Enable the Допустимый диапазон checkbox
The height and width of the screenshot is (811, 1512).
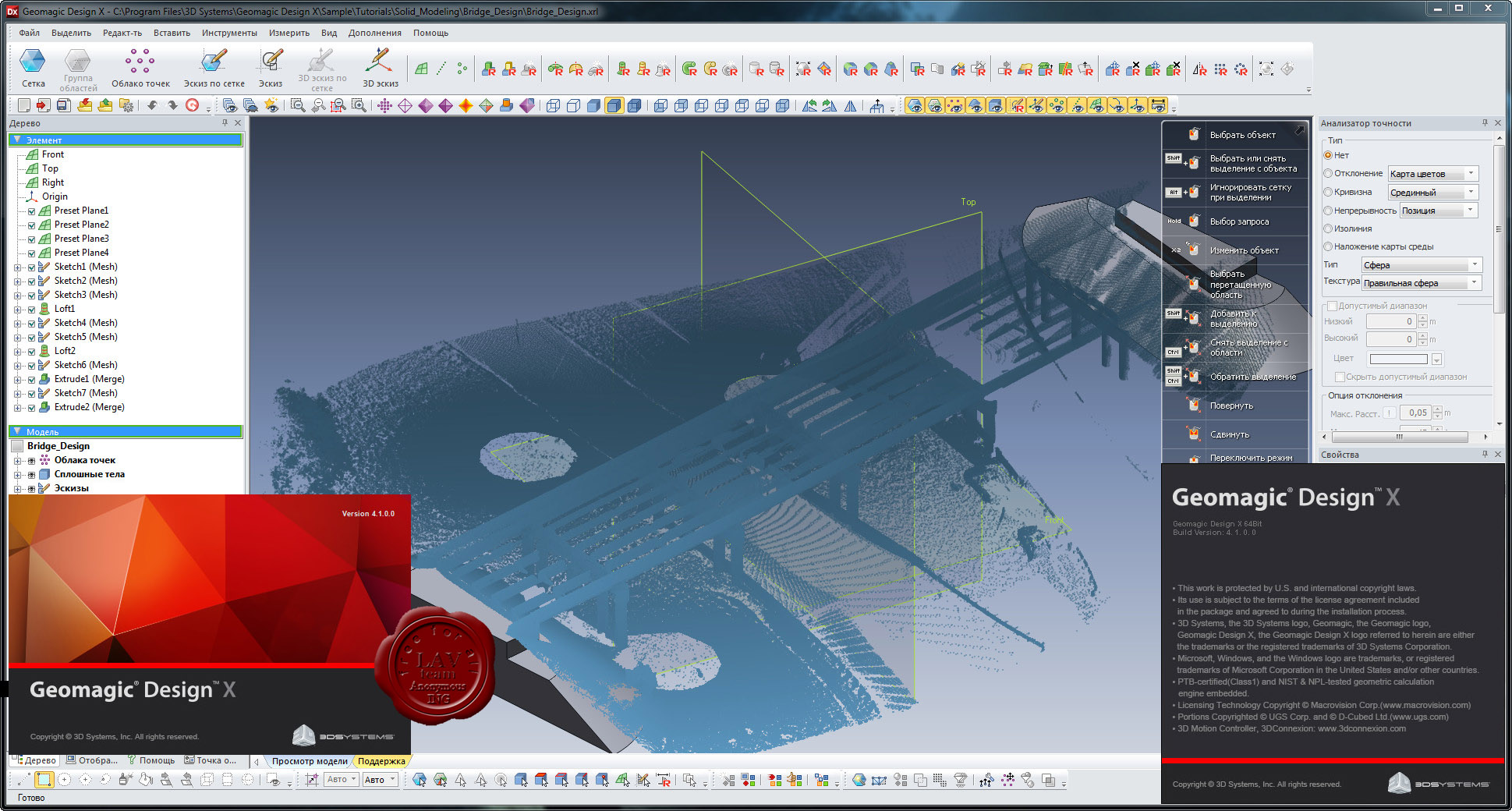(1332, 306)
